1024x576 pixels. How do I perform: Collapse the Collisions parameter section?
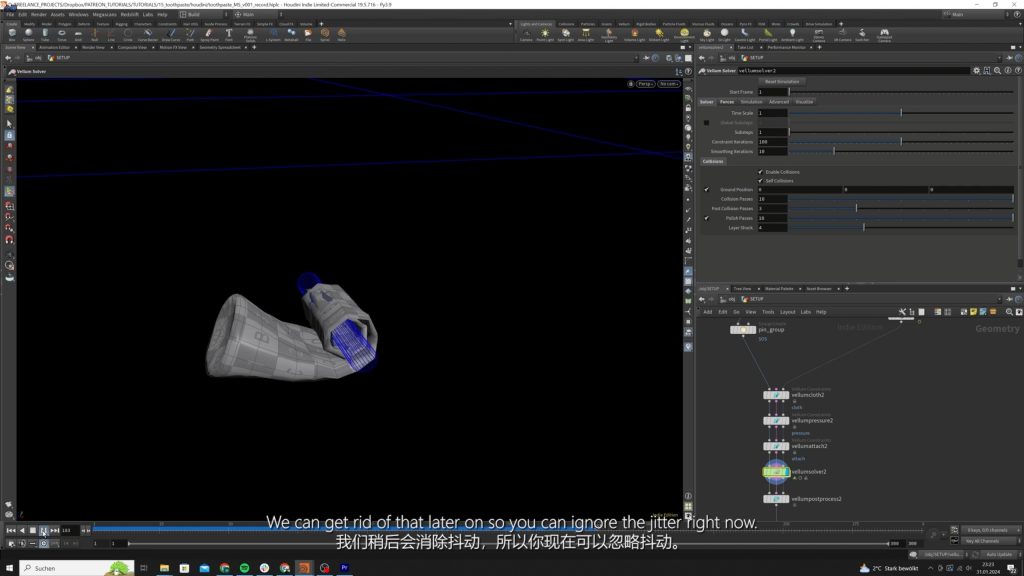[713, 161]
